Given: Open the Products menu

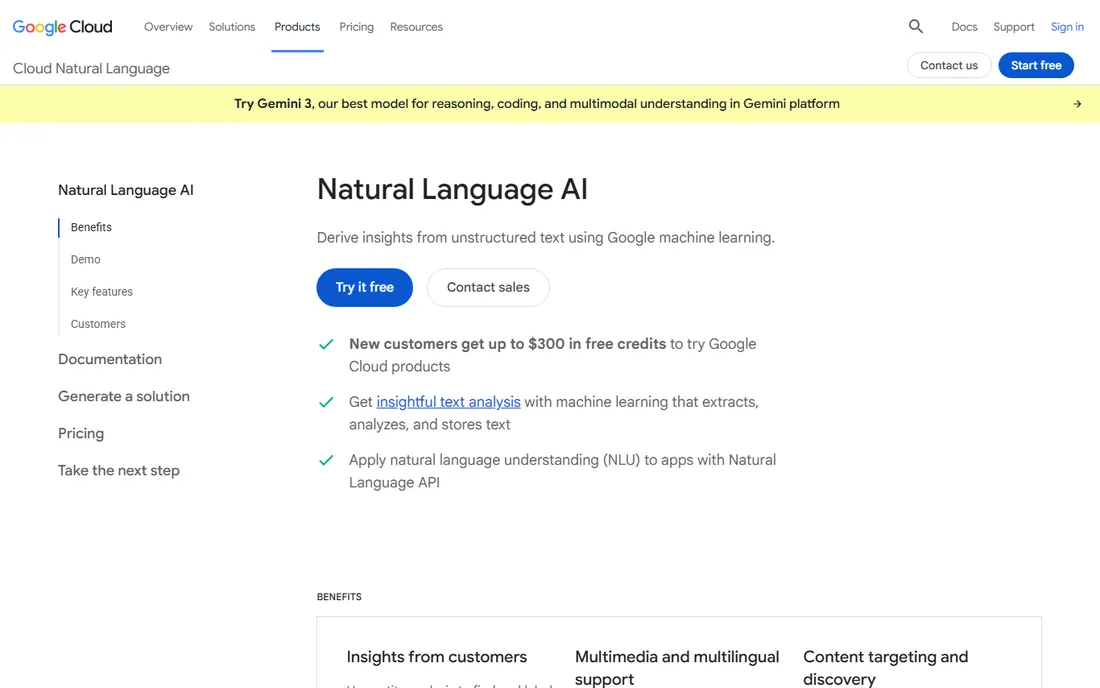Looking at the screenshot, I should click(297, 27).
